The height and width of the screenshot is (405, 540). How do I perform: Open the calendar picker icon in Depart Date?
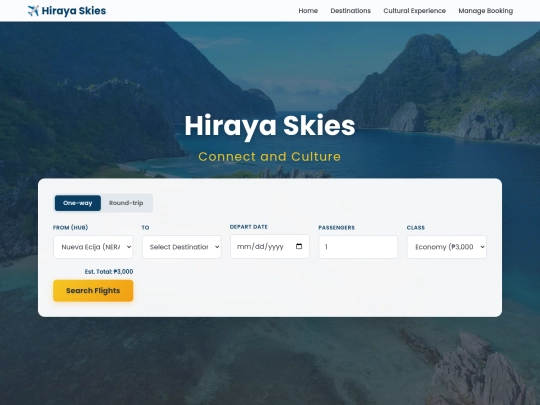pos(299,246)
